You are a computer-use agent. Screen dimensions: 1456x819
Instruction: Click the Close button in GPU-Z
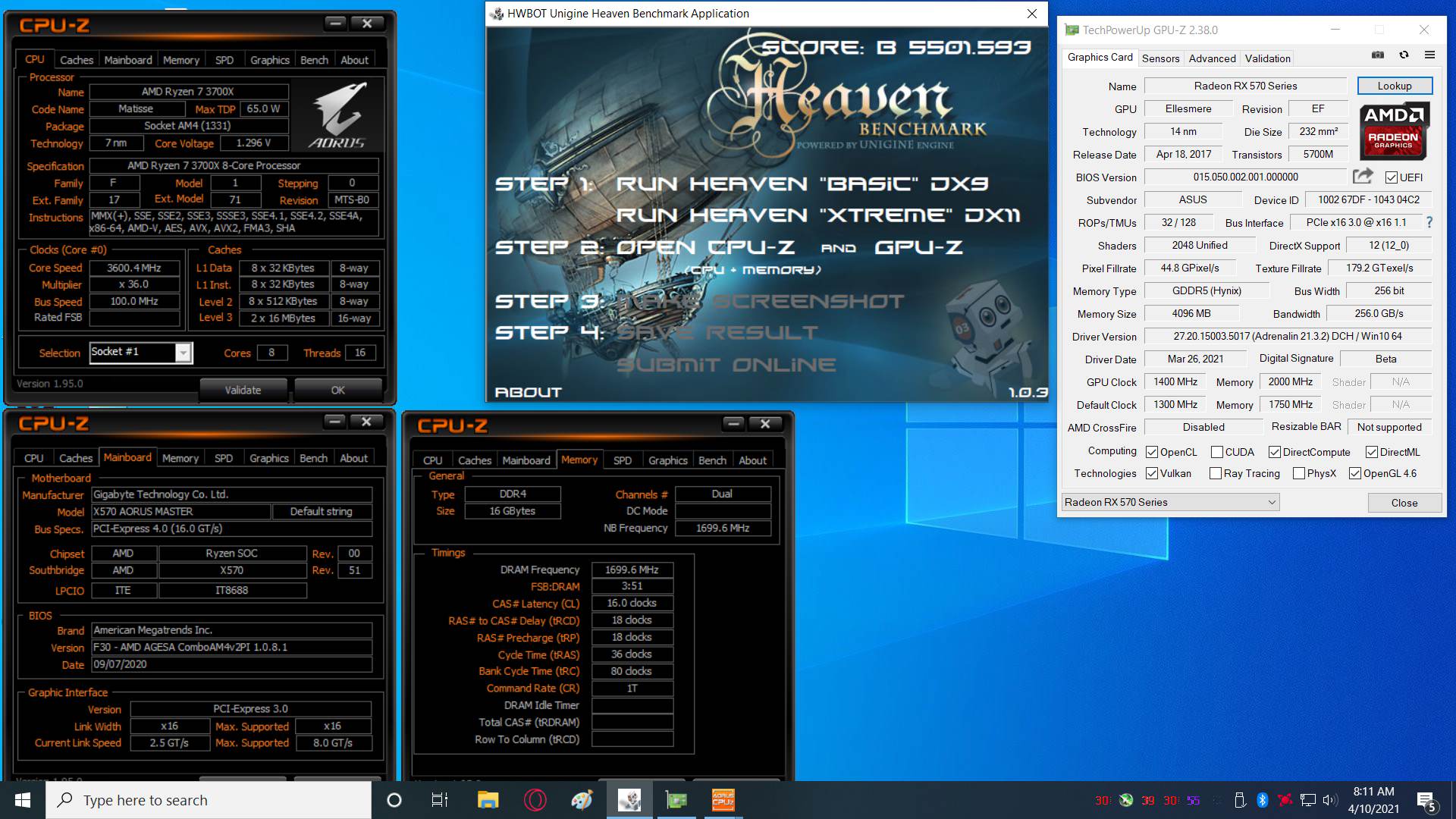tap(1404, 503)
